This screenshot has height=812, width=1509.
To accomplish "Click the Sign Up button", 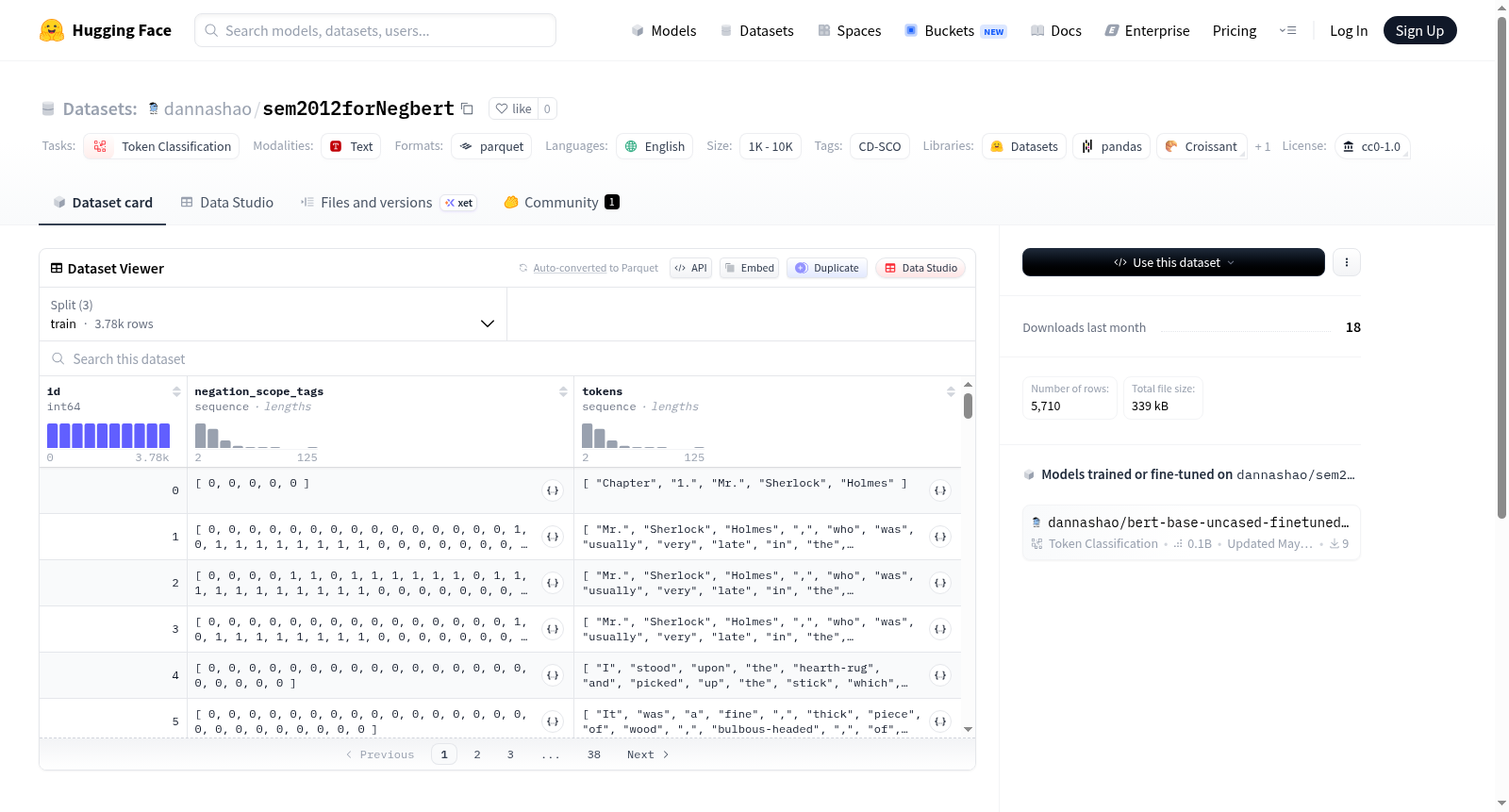I will [x=1419, y=30].
